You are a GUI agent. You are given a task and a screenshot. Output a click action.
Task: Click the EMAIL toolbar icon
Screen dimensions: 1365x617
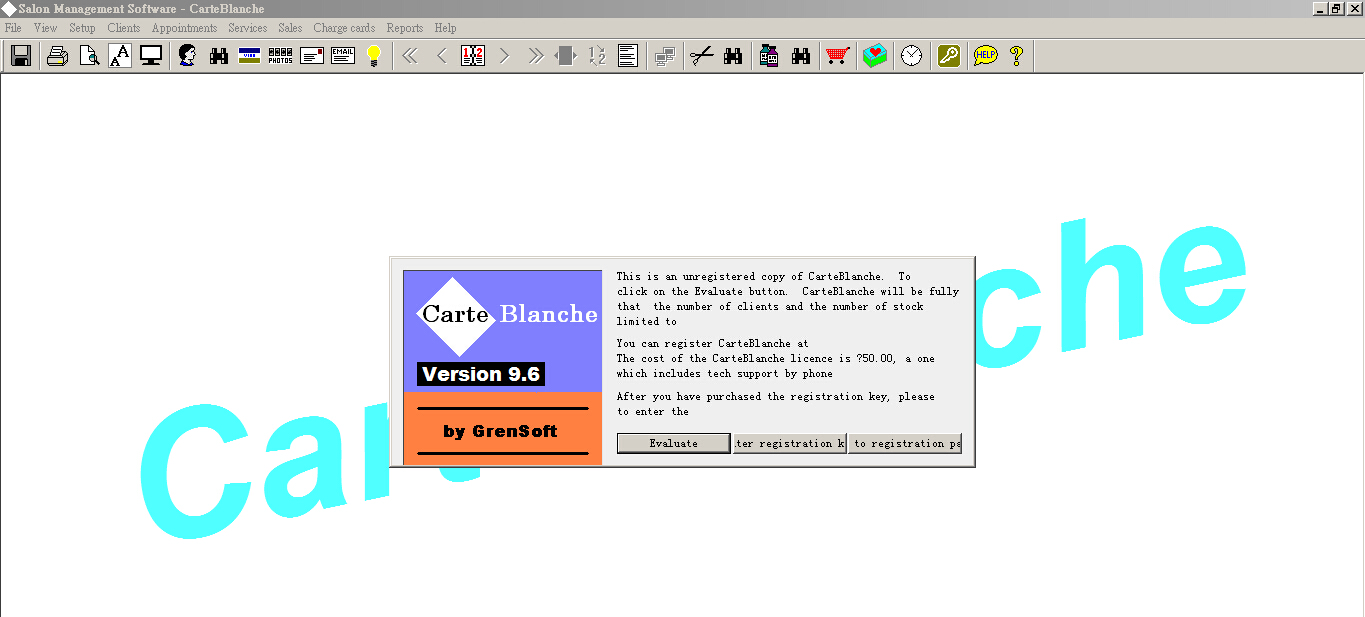tap(343, 56)
